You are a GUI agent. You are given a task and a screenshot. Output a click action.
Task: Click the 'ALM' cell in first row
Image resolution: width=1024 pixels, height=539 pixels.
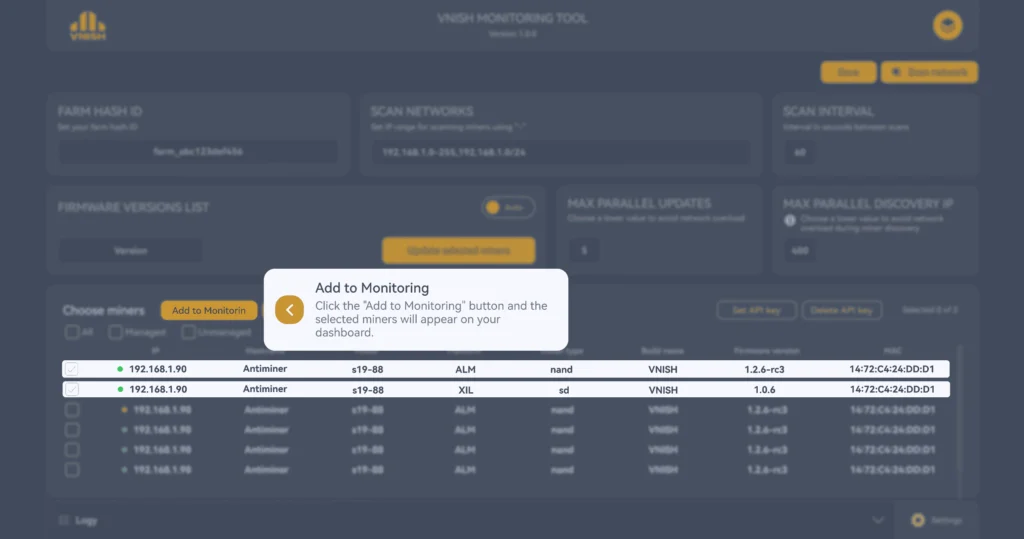tap(466, 370)
